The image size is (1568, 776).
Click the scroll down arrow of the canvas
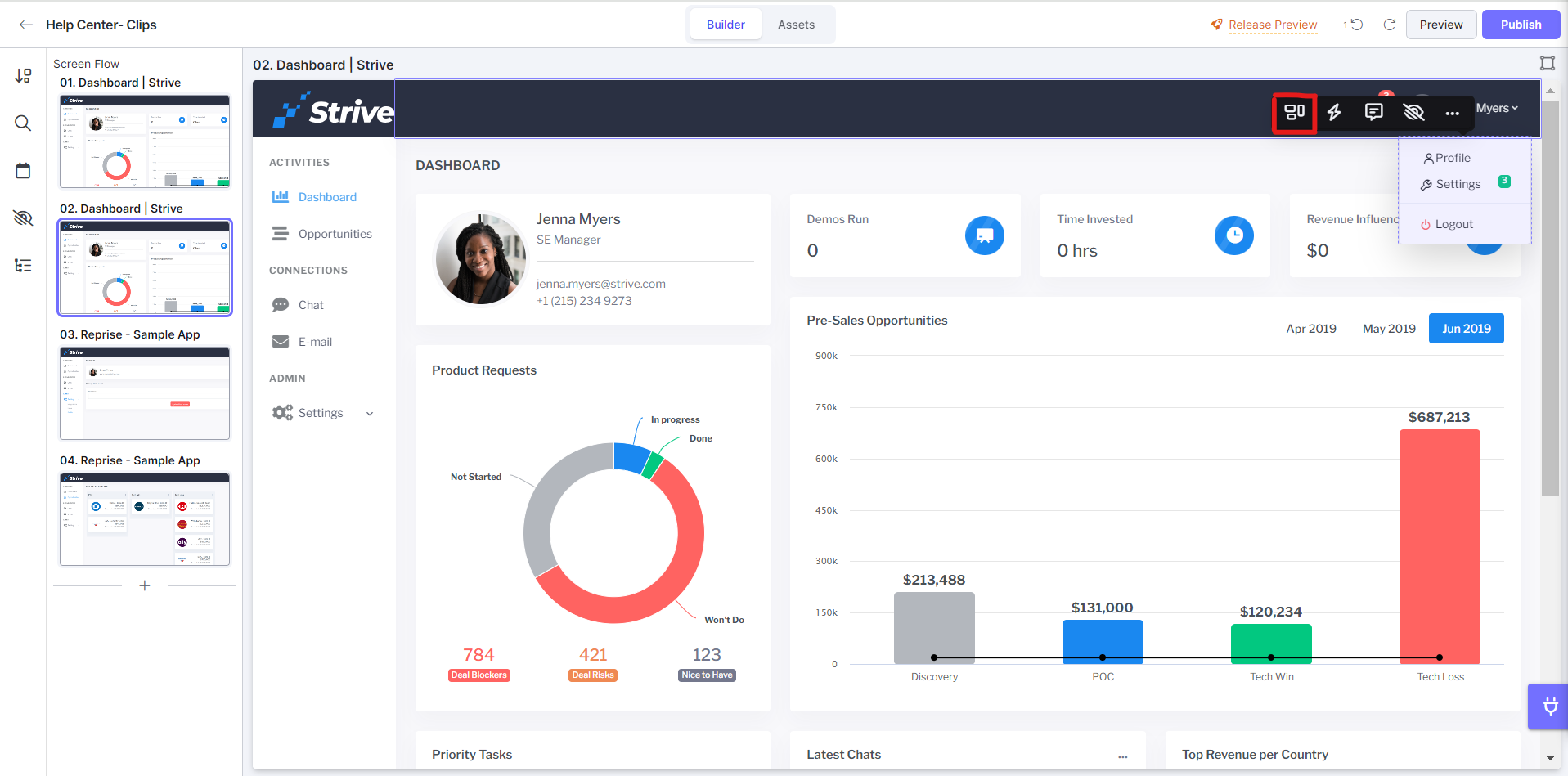pyautogui.click(x=1550, y=758)
